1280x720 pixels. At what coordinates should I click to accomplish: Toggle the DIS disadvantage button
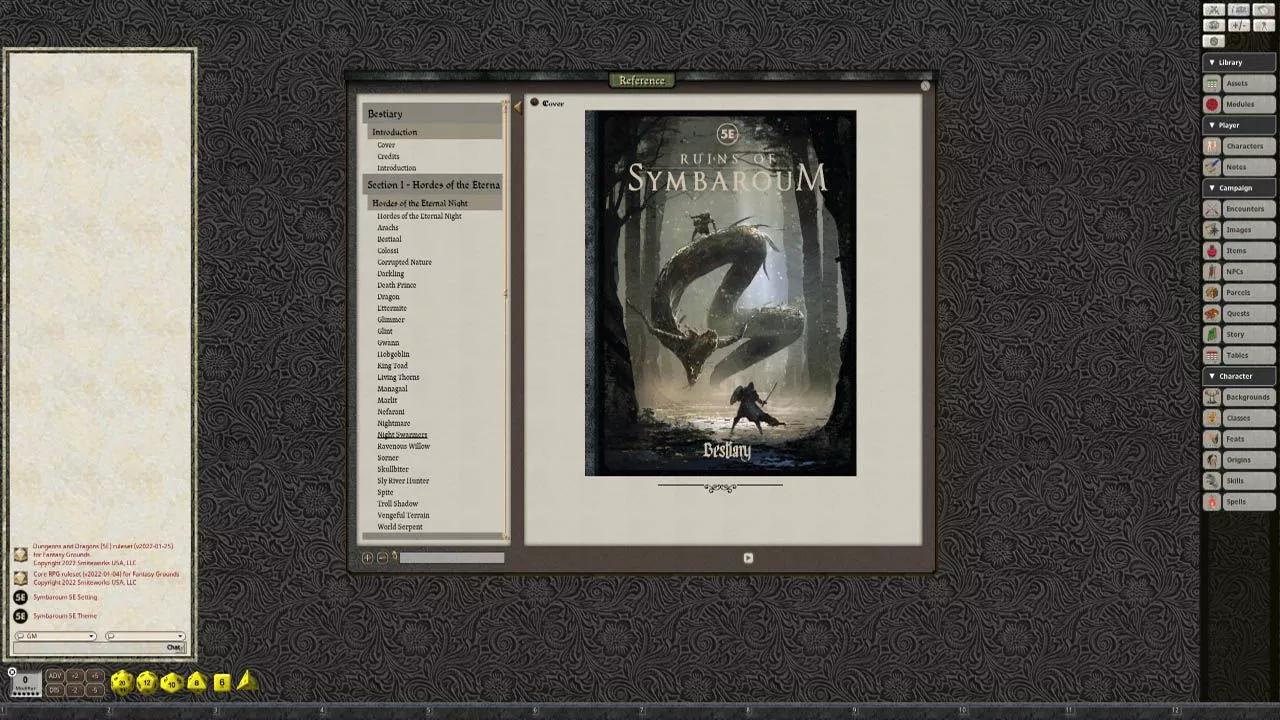point(55,690)
